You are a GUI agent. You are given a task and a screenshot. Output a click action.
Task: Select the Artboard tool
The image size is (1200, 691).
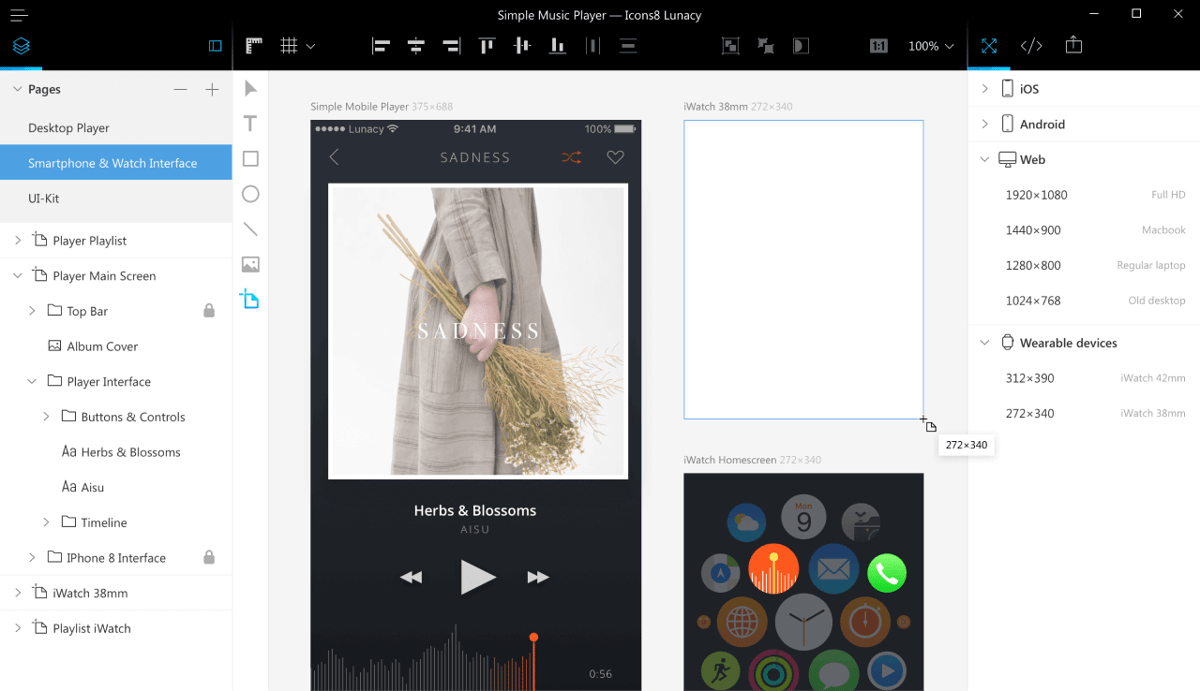click(x=250, y=299)
